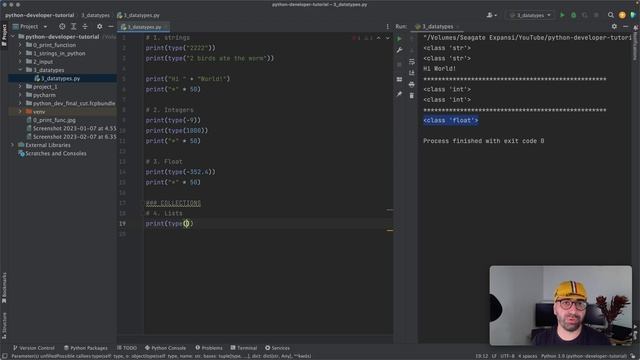Open Run tool window settings gear
Image resolution: width=640 pixels, height=360 pixels.
point(614,27)
